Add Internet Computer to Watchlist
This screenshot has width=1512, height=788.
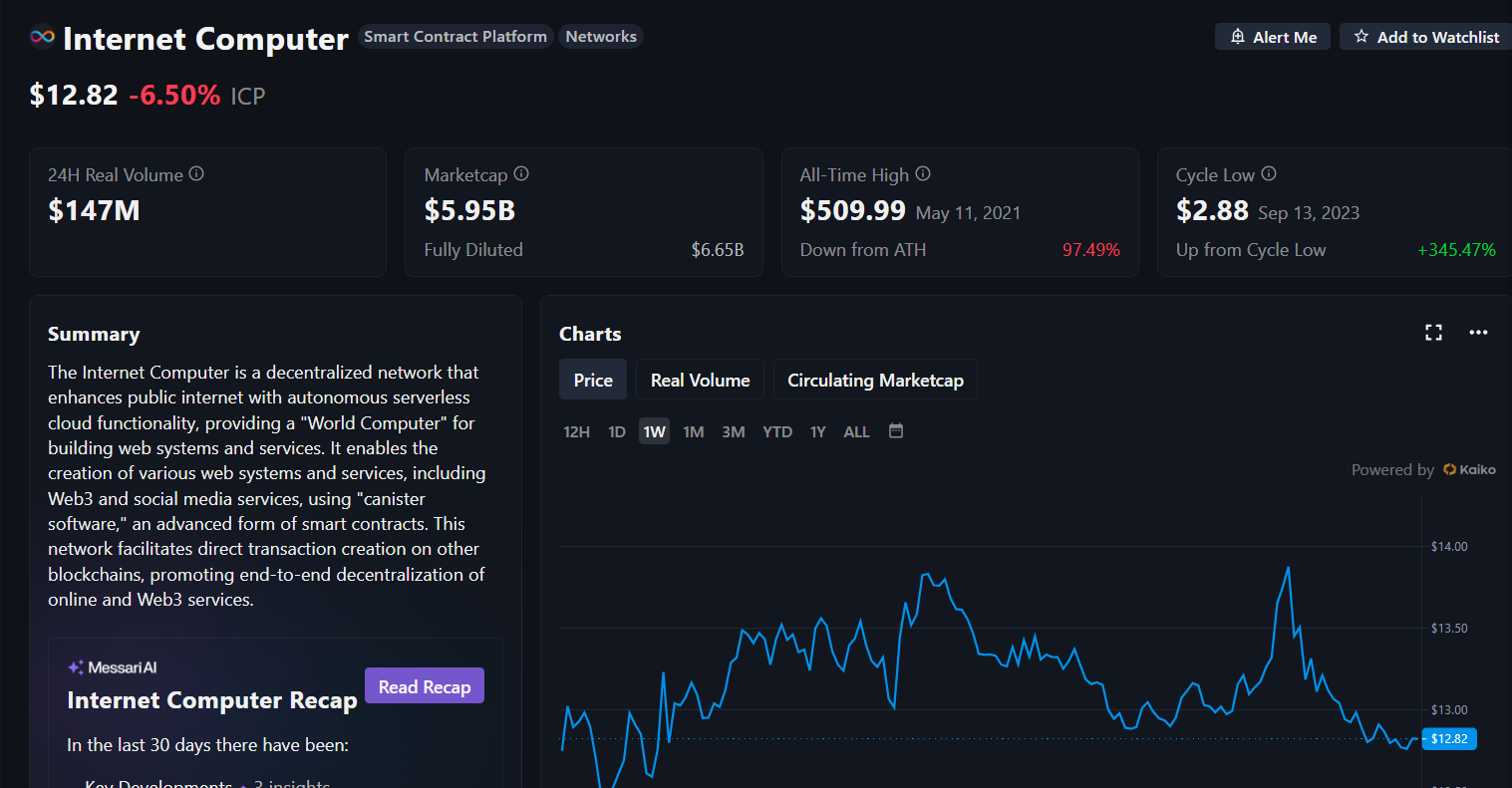pyautogui.click(x=1426, y=37)
